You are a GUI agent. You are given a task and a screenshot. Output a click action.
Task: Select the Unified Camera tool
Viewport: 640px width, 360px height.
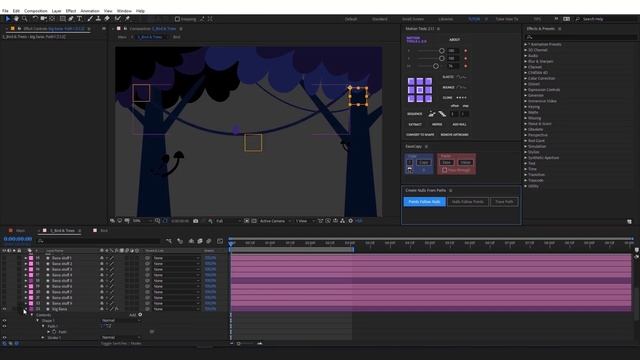click(x=43, y=19)
